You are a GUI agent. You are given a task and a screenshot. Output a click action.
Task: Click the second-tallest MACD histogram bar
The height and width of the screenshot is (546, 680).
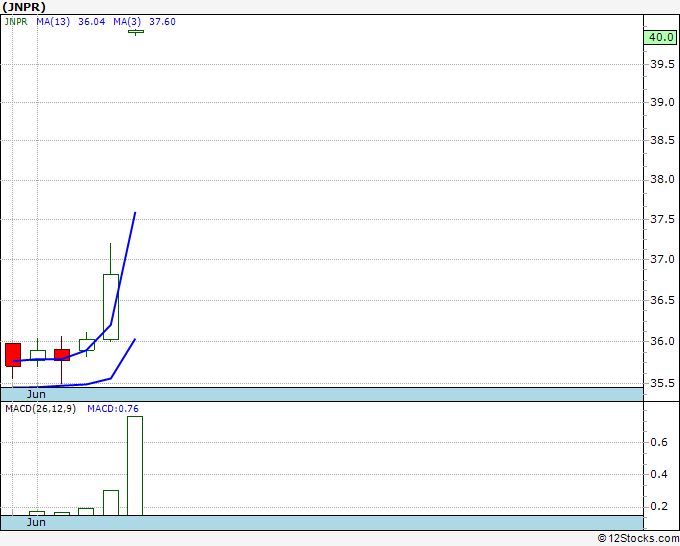coord(111,503)
